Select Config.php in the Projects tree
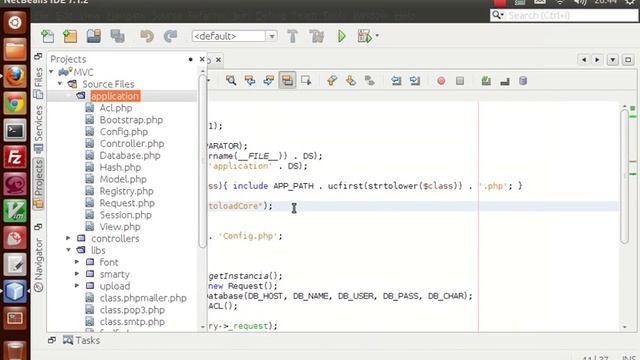This screenshot has width=640, height=360. pos(124,131)
